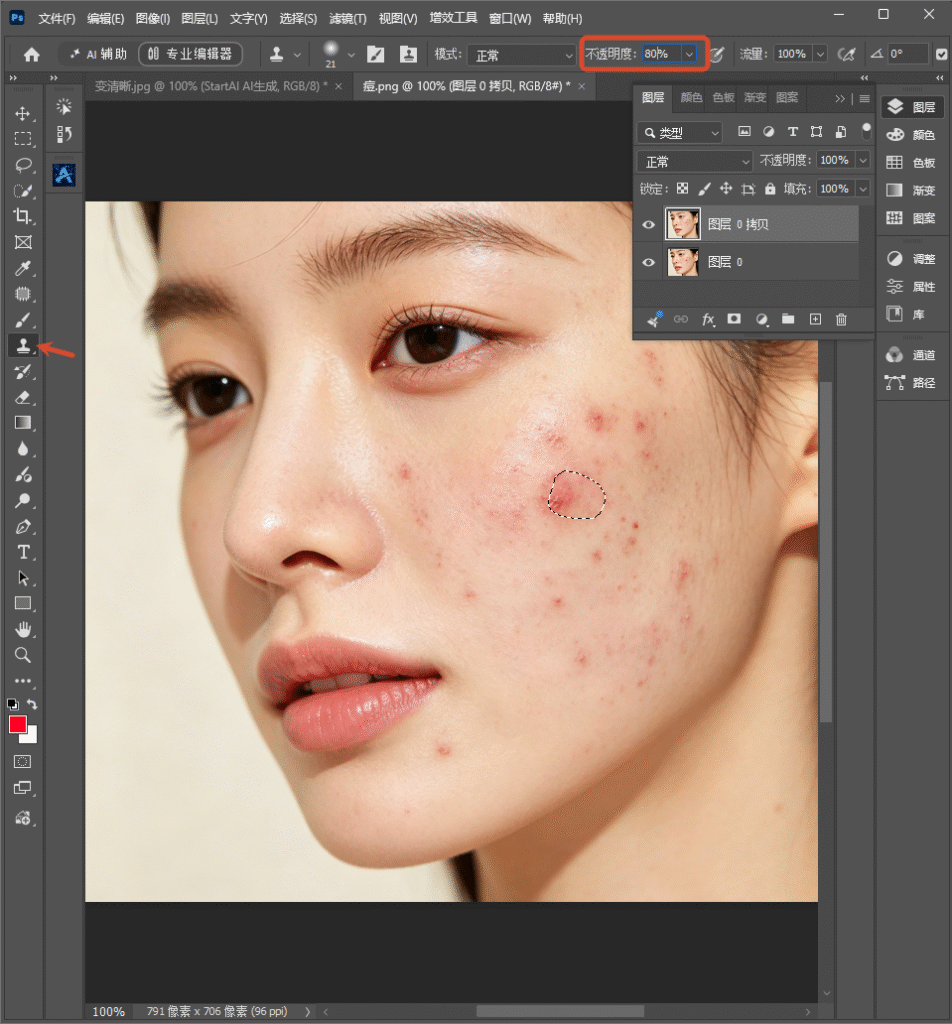Screen dimensions: 952x1024
Task: Click the white background color swatch
Action: click(x=30, y=737)
